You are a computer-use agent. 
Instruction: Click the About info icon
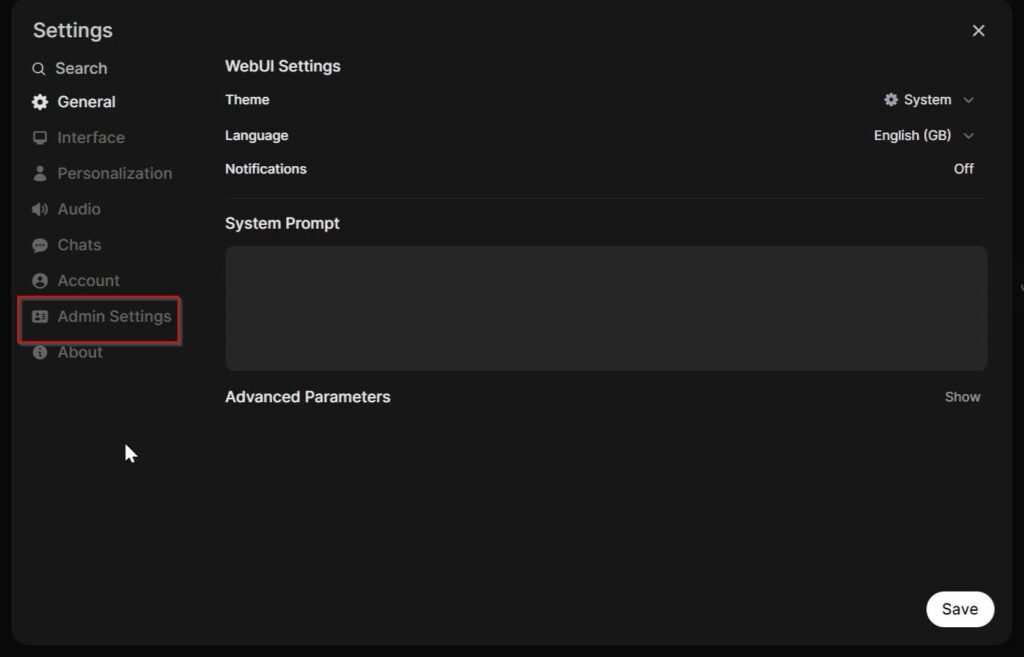pyautogui.click(x=40, y=352)
